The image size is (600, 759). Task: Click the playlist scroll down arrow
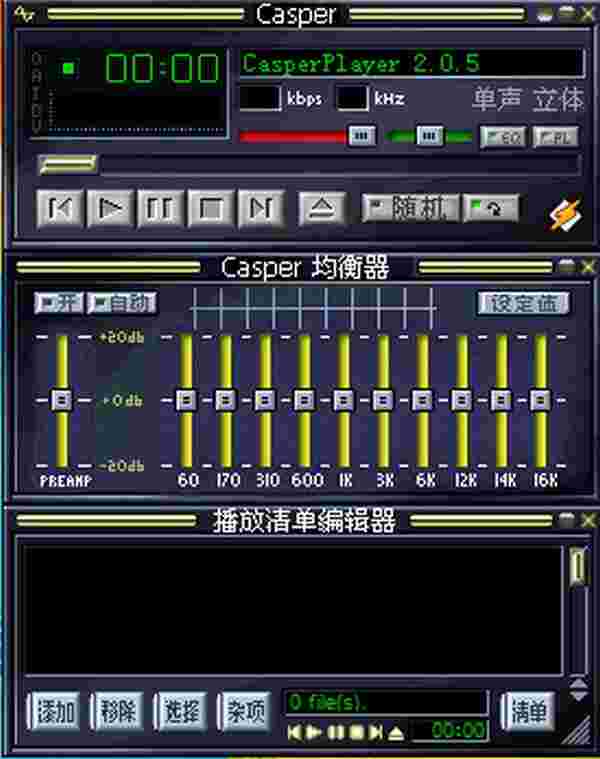coord(578,696)
